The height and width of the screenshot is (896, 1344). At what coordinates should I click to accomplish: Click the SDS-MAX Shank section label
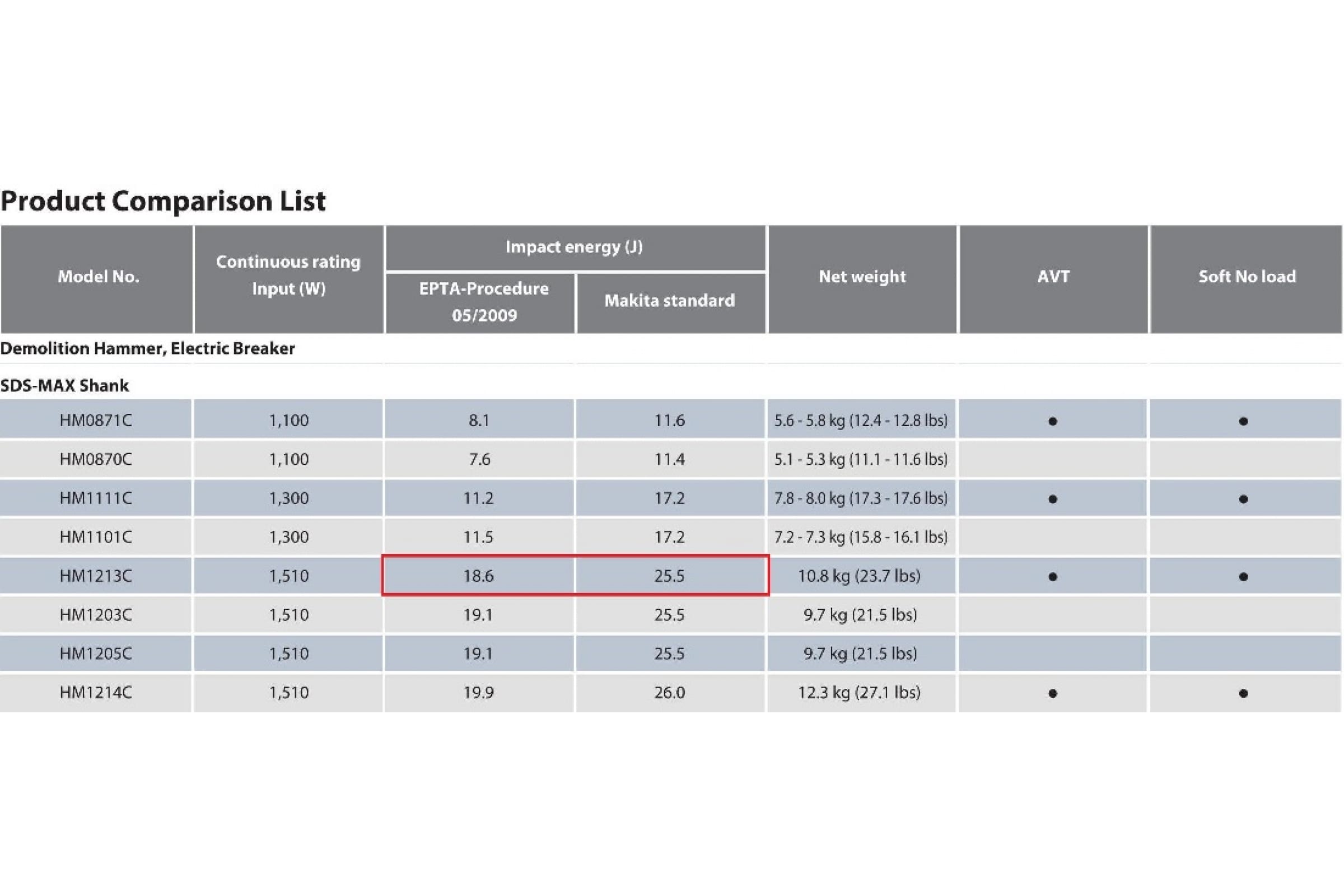pyautogui.click(x=64, y=386)
